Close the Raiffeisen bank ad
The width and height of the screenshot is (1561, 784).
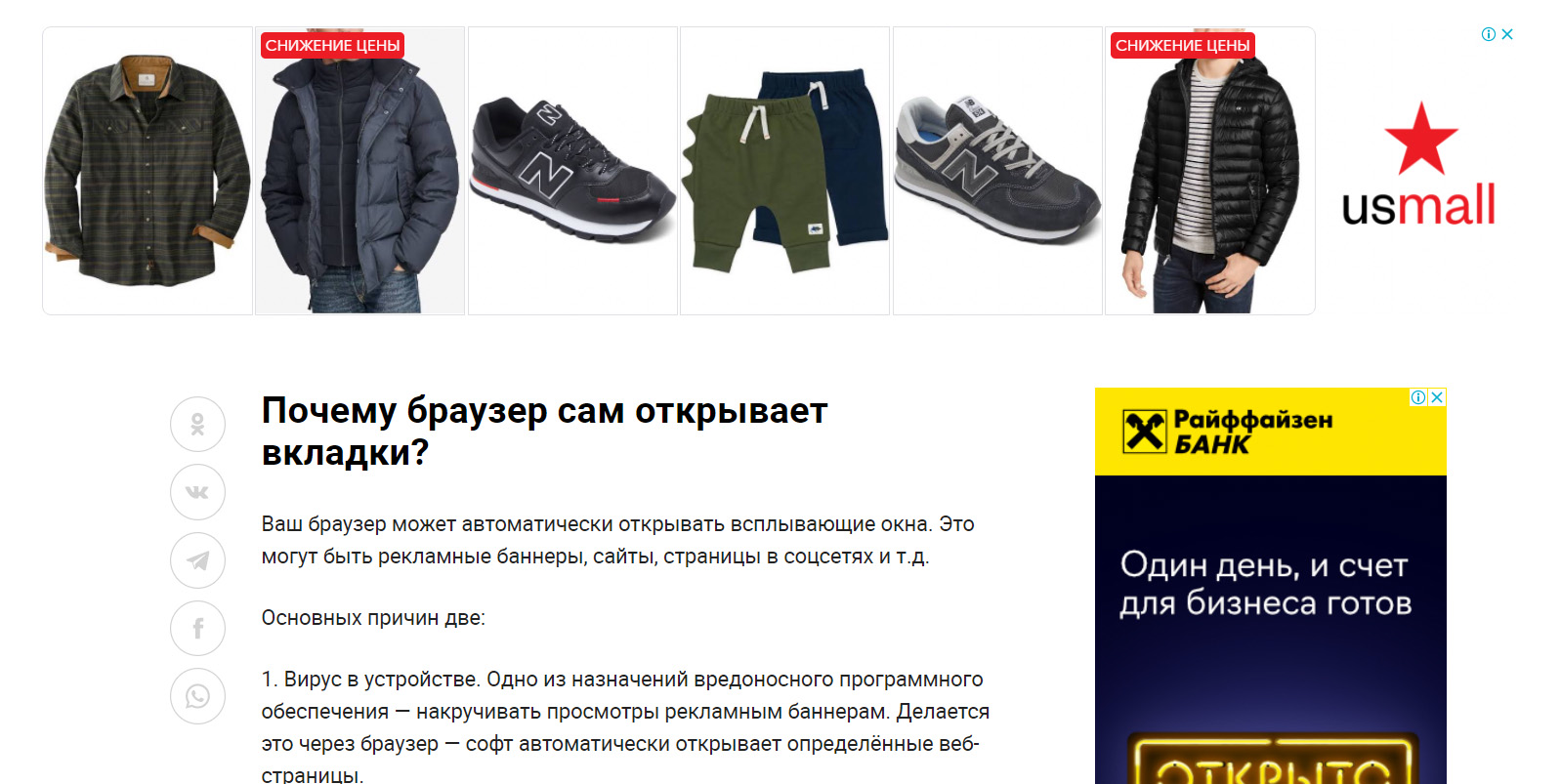1437,397
